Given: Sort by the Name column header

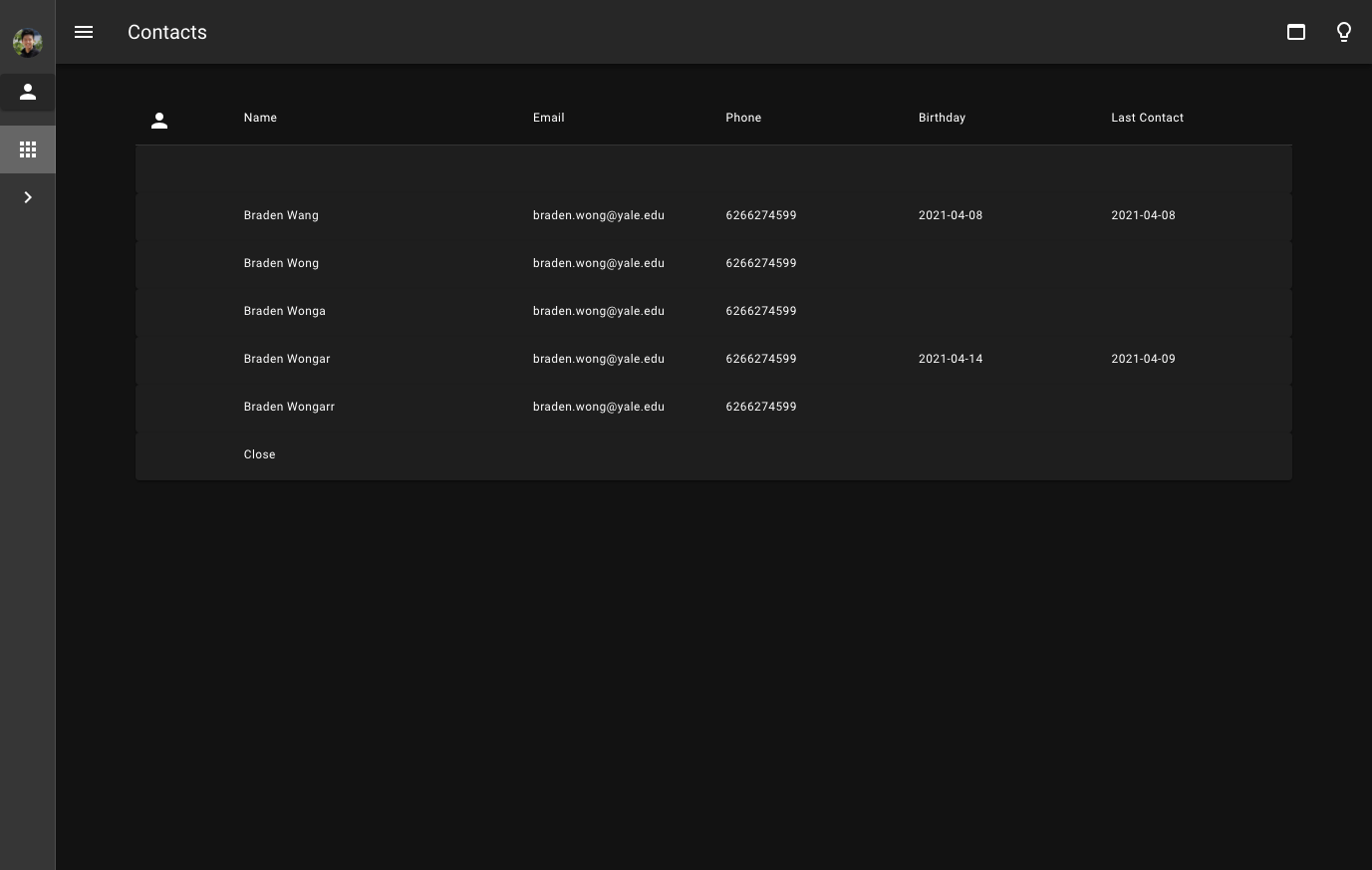Looking at the screenshot, I should tap(260, 118).
